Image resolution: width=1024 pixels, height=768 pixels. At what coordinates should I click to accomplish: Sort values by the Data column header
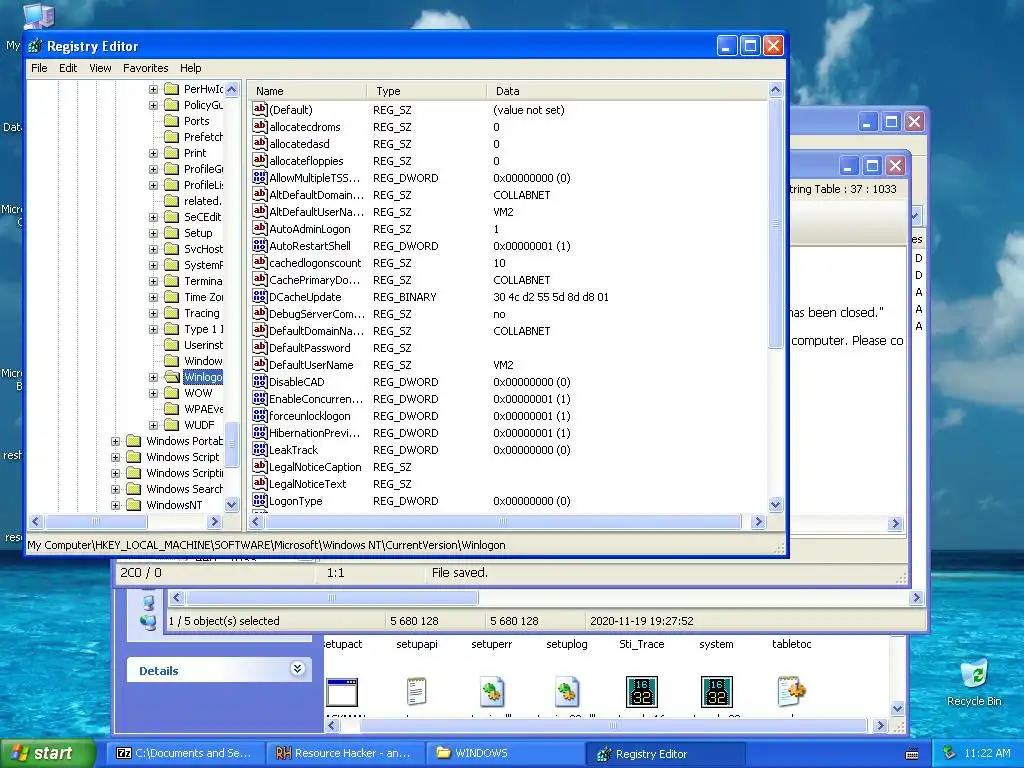tap(627, 91)
